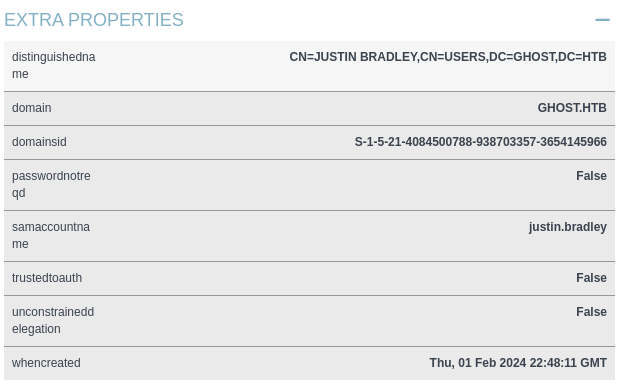Click the trustedtoauth False value

tap(591, 278)
